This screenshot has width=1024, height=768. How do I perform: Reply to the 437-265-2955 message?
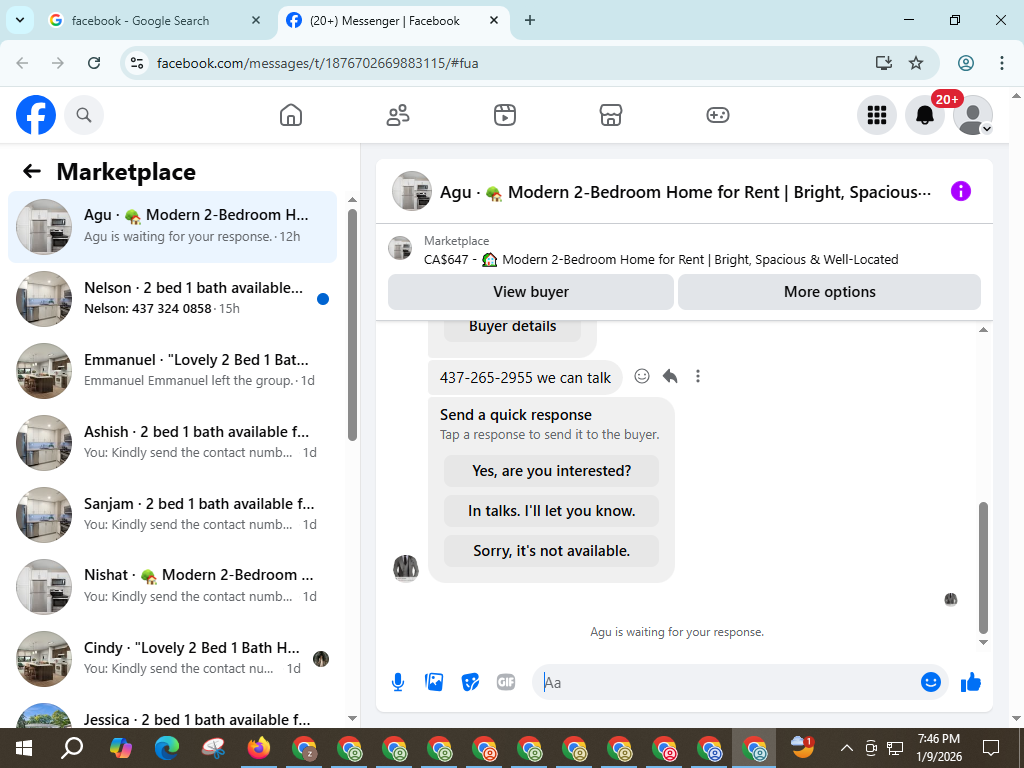670,376
